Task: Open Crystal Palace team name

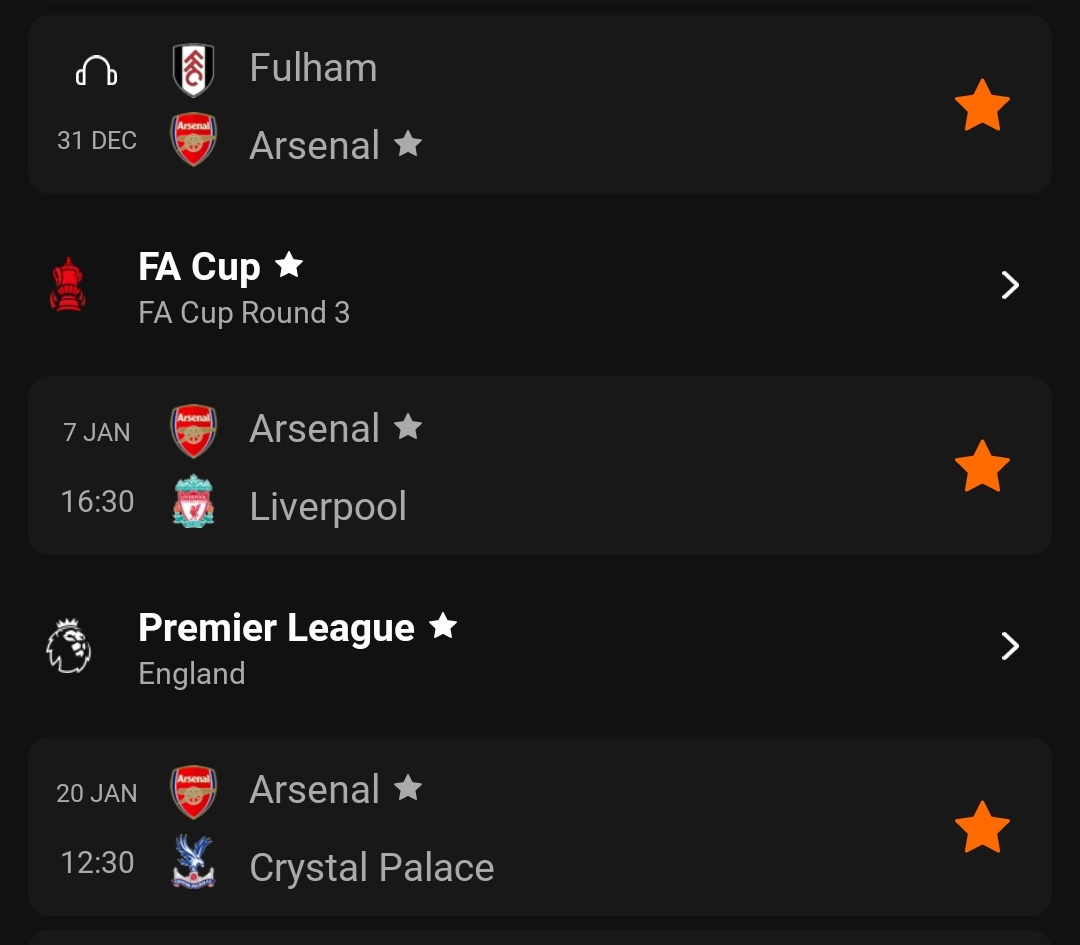Action: (x=372, y=867)
